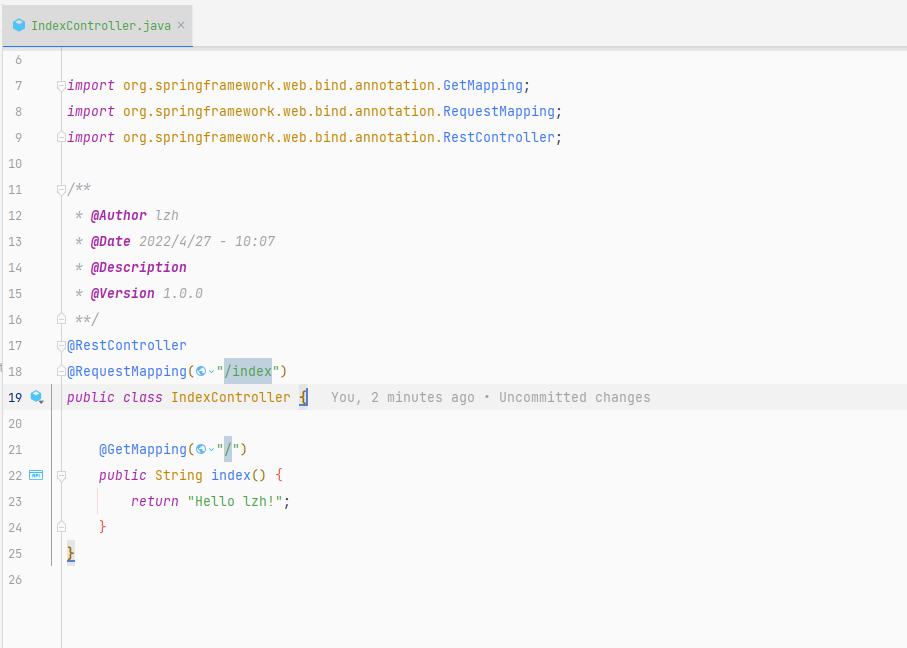Click the RestController import class name

(x=499, y=137)
